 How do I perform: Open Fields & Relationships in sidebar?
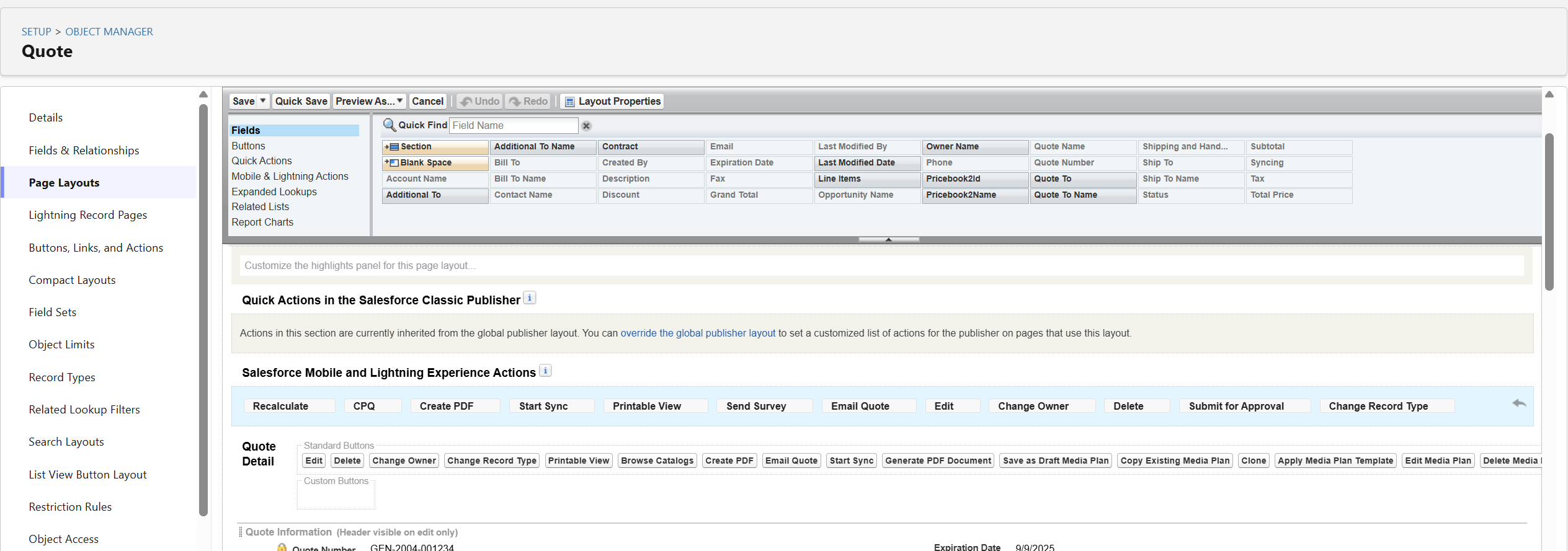[x=84, y=151]
